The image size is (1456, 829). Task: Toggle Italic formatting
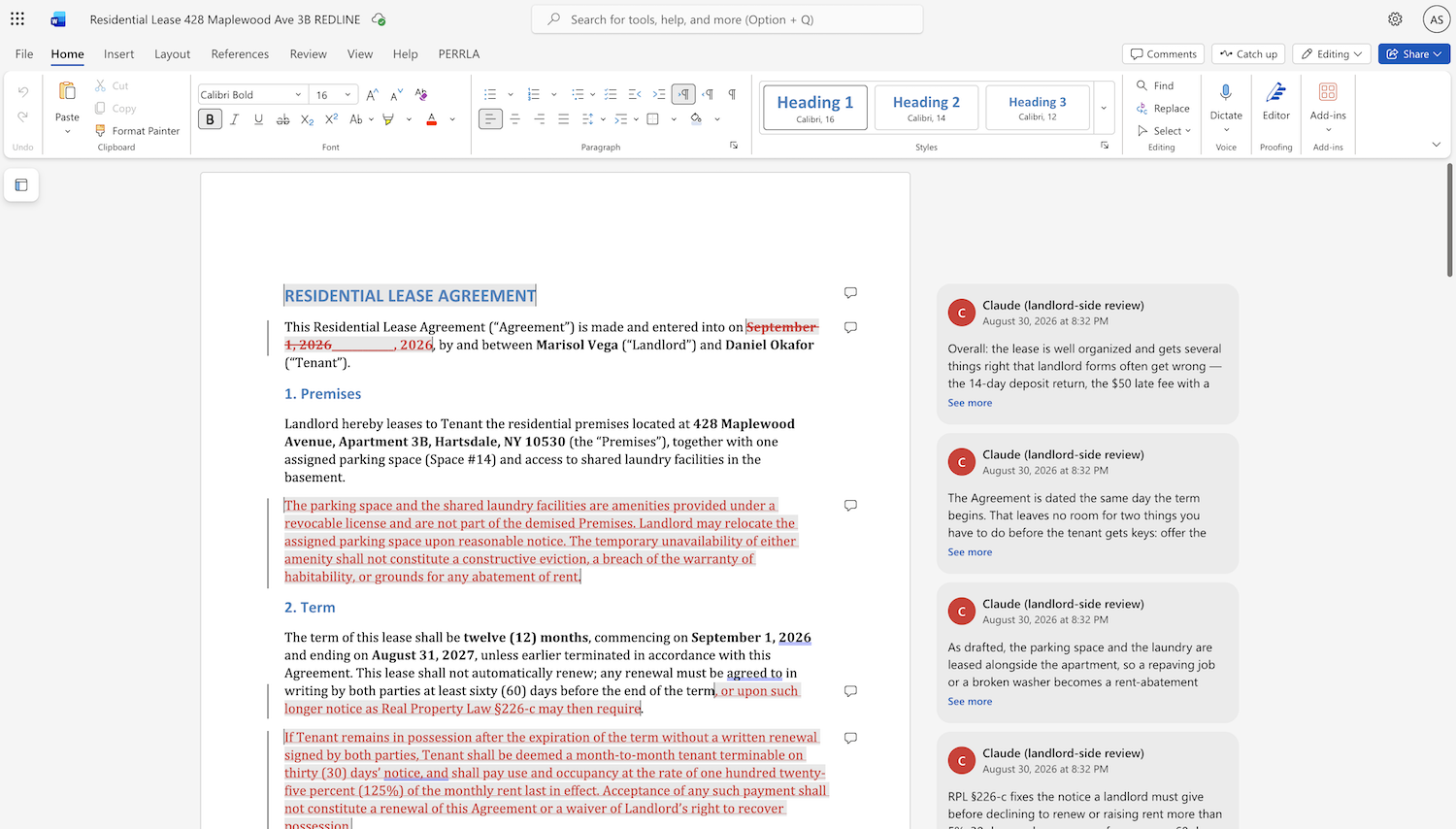tap(234, 119)
